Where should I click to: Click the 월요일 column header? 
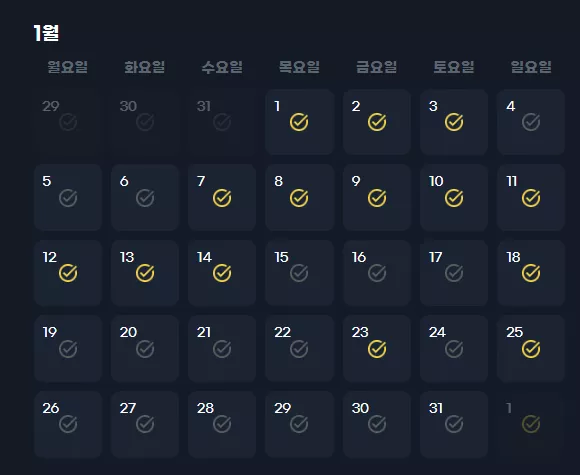pyautogui.click(x=68, y=67)
